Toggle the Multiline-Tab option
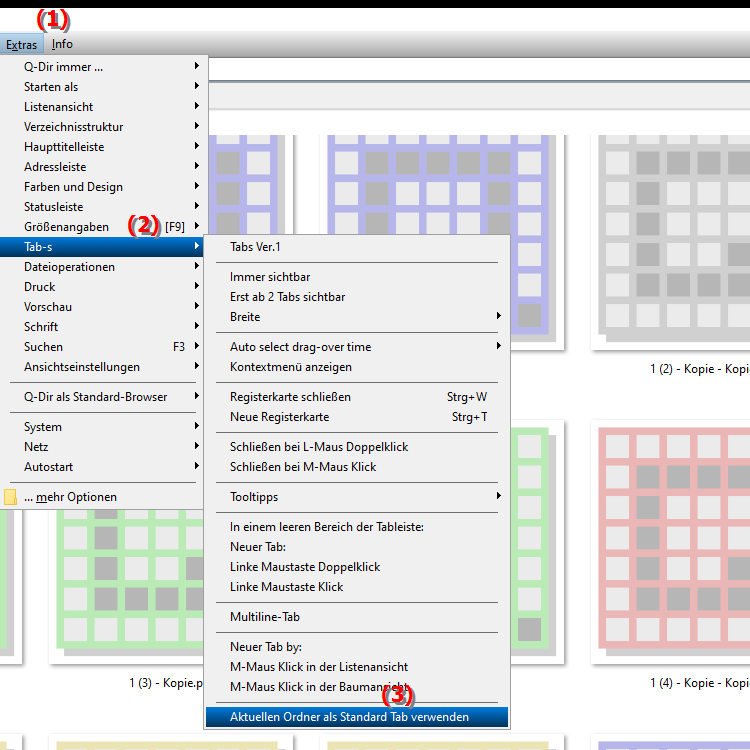The height and width of the screenshot is (750, 750). (x=357, y=617)
